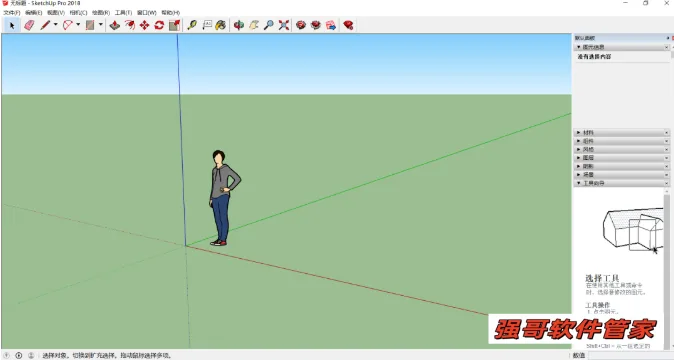
Task: Close the 图层 panel with its X
Action: click(667, 158)
